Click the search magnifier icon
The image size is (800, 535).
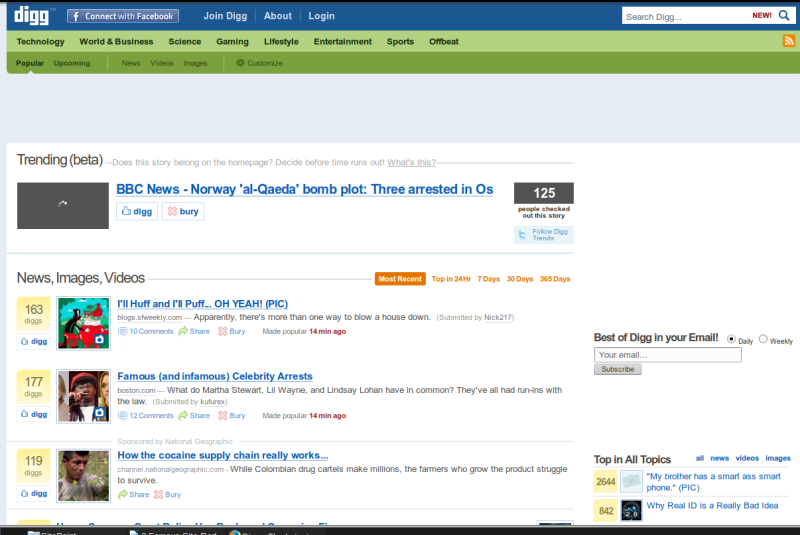[783, 16]
